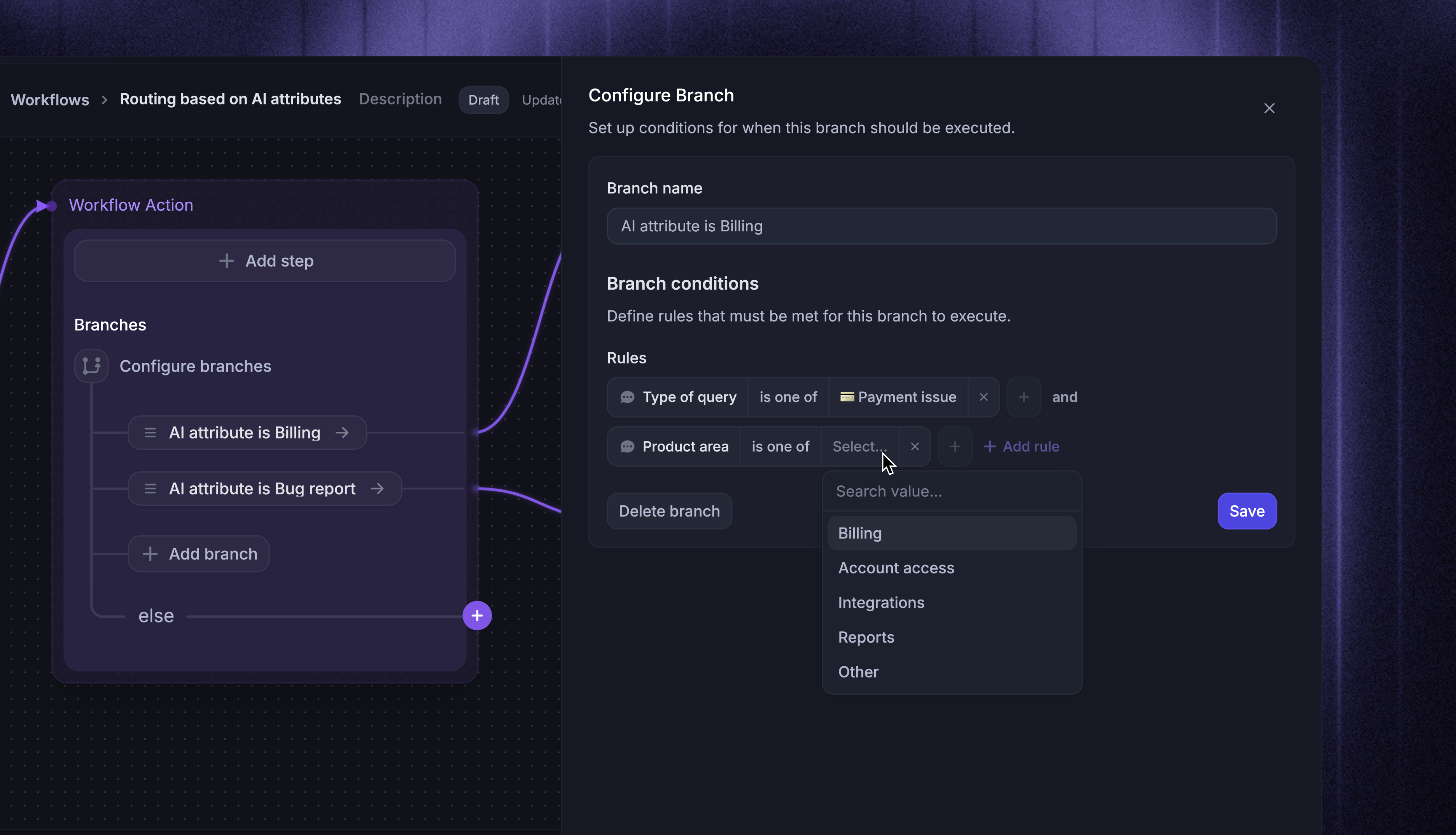Image resolution: width=1456 pixels, height=835 pixels.
Task: Change the Type of query operator 'is one of'
Action: click(x=788, y=397)
